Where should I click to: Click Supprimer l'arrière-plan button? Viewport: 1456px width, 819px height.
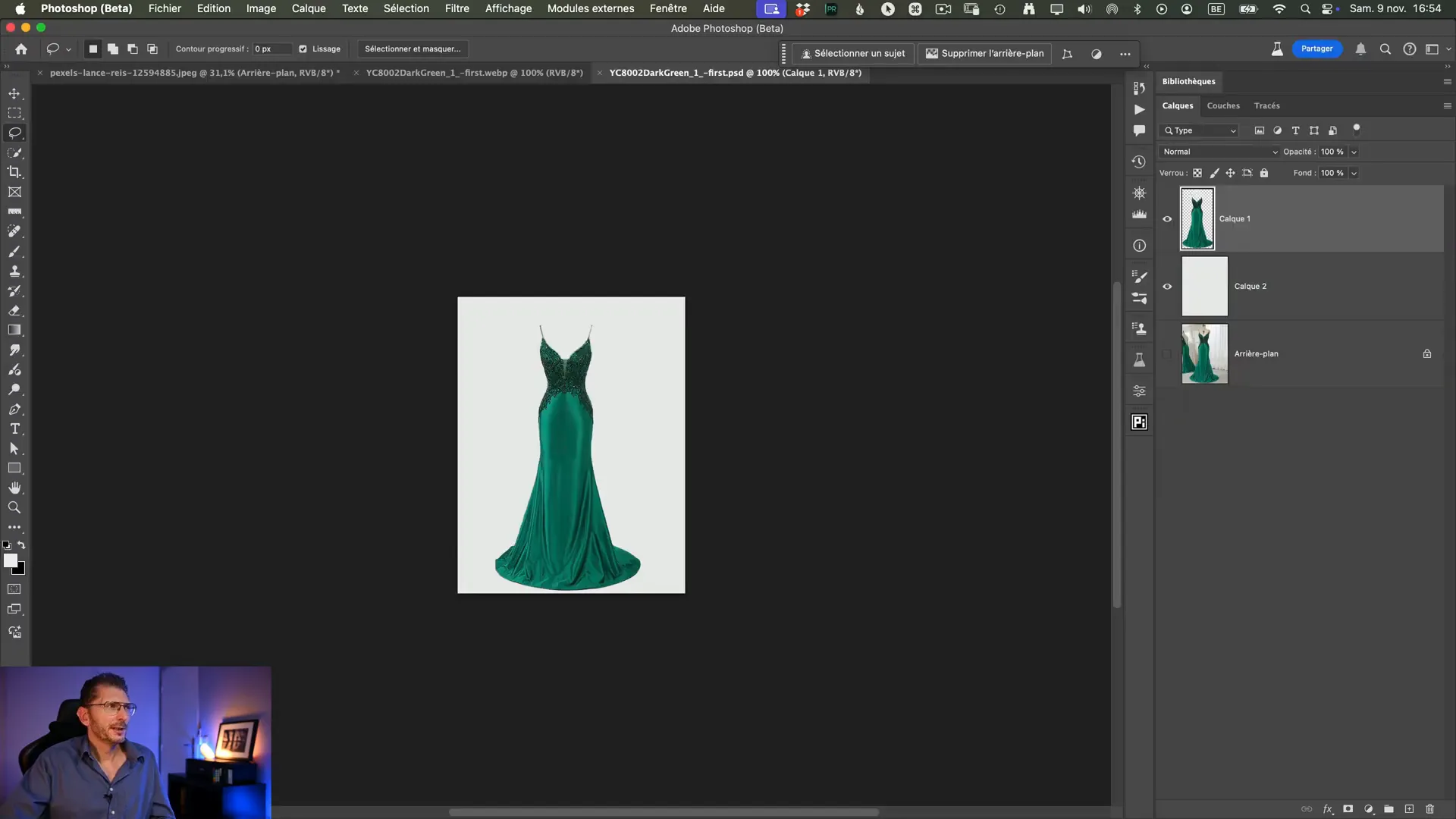tap(984, 53)
